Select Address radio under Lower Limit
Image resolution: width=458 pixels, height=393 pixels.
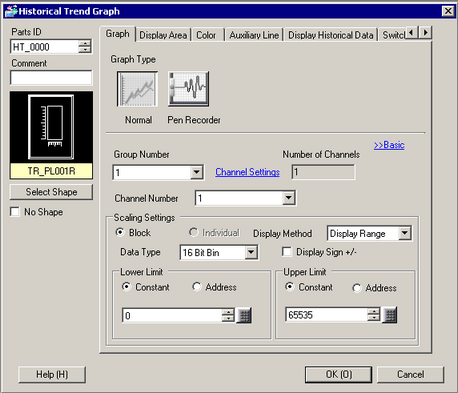(197, 287)
